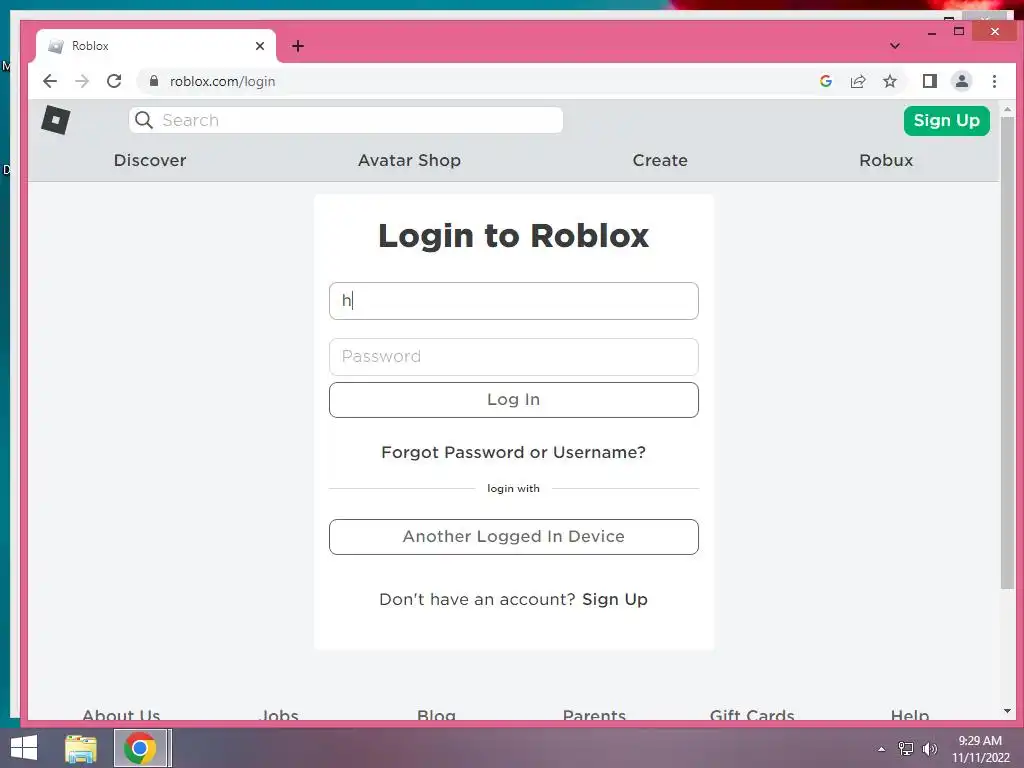Click the network tray icon

[906, 748]
